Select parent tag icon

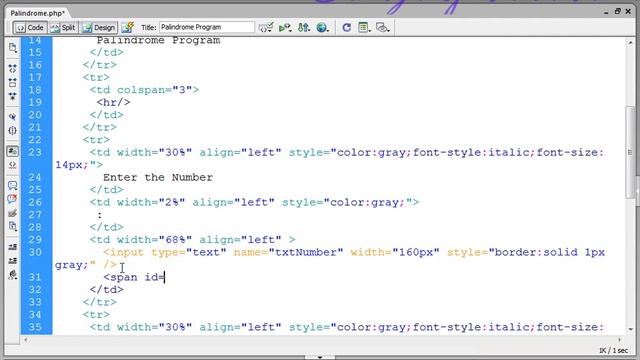coord(13,117)
